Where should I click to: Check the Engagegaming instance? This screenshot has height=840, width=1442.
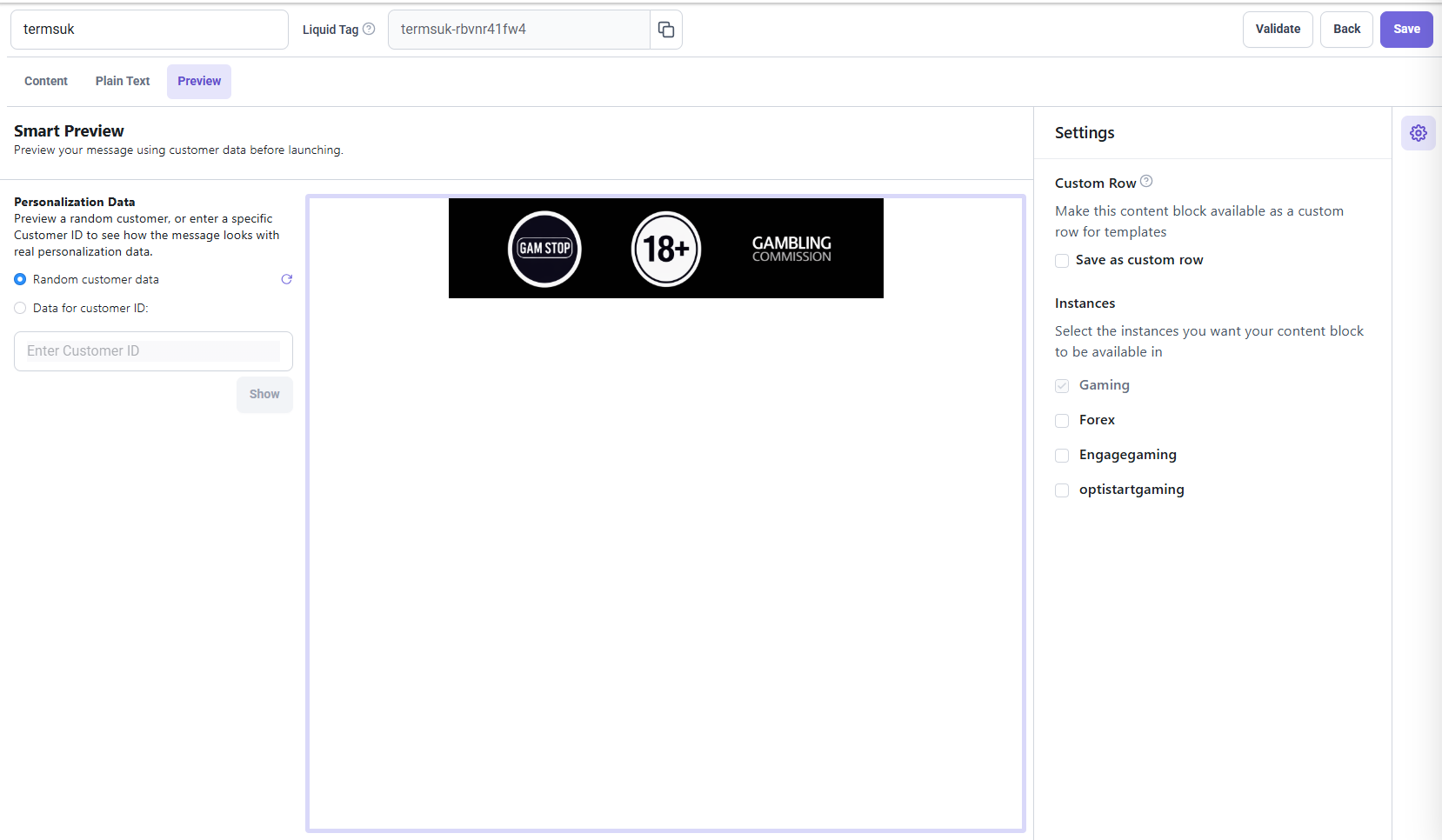click(x=1062, y=456)
